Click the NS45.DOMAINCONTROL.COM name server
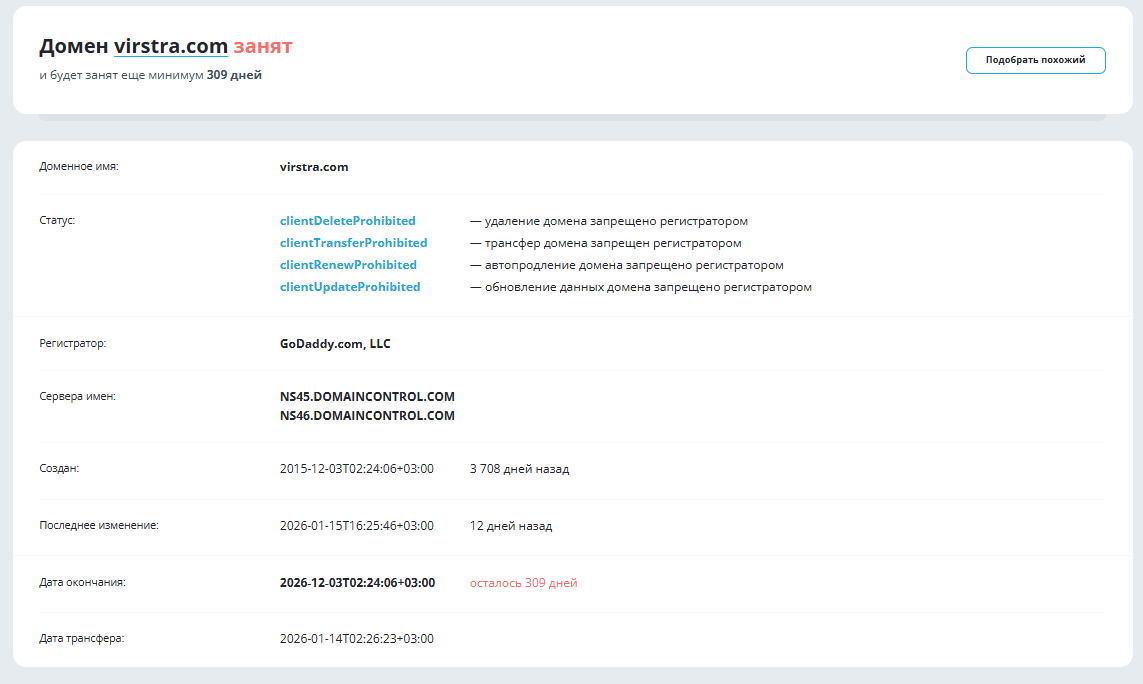The image size is (1143, 684). [367, 397]
